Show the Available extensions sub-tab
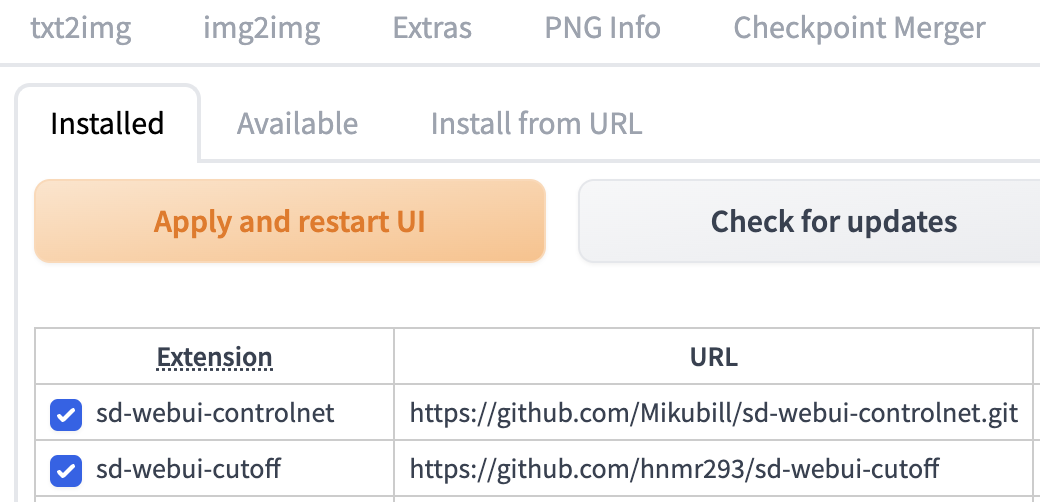 tap(297, 124)
